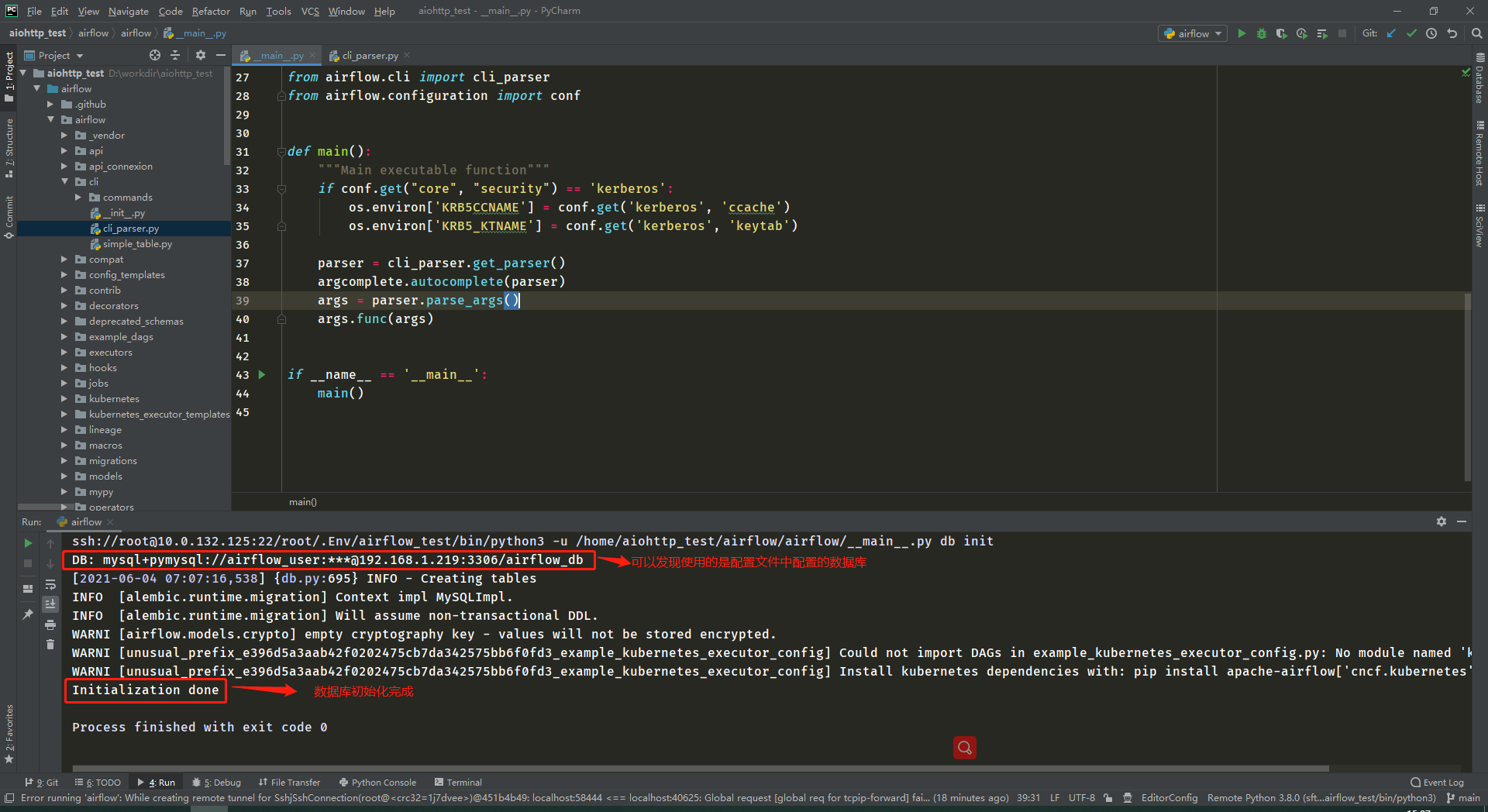Click Down the Stack Trace arrow
This screenshot has height=812, width=1488.
50,563
